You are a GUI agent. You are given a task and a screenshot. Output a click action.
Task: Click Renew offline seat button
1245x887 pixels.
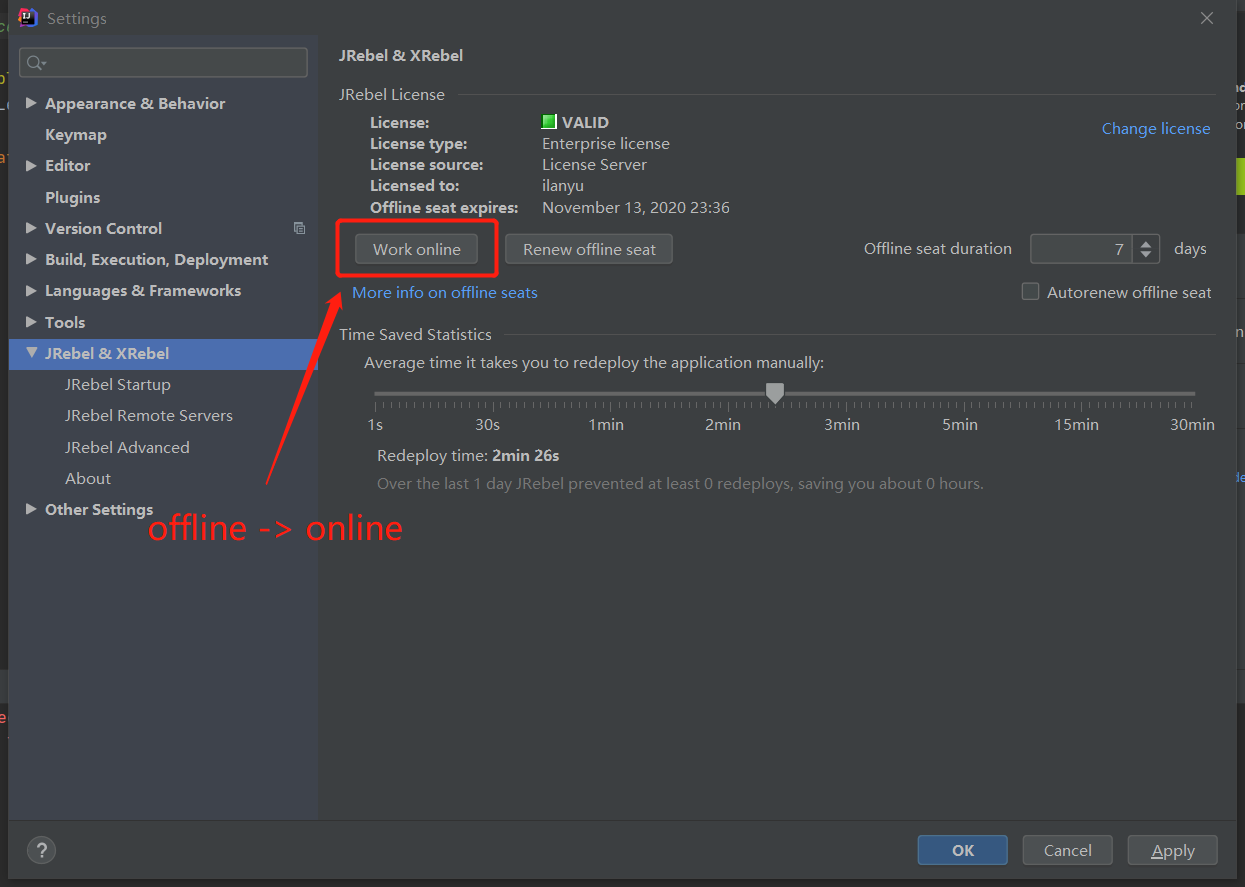click(589, 249)
